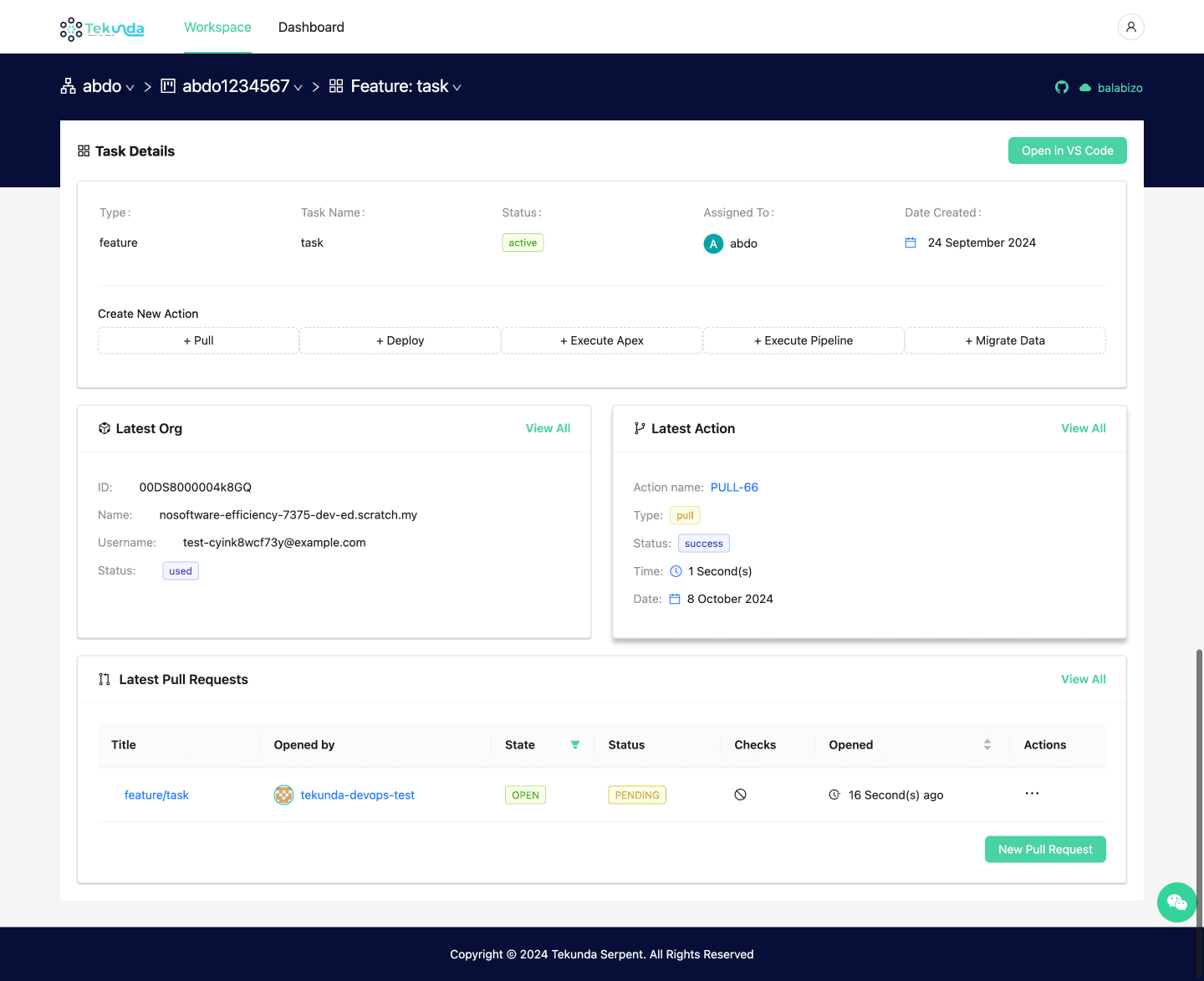Click the Tekunda logo
The image size is (1204, 981).
(x=102, y=28)
